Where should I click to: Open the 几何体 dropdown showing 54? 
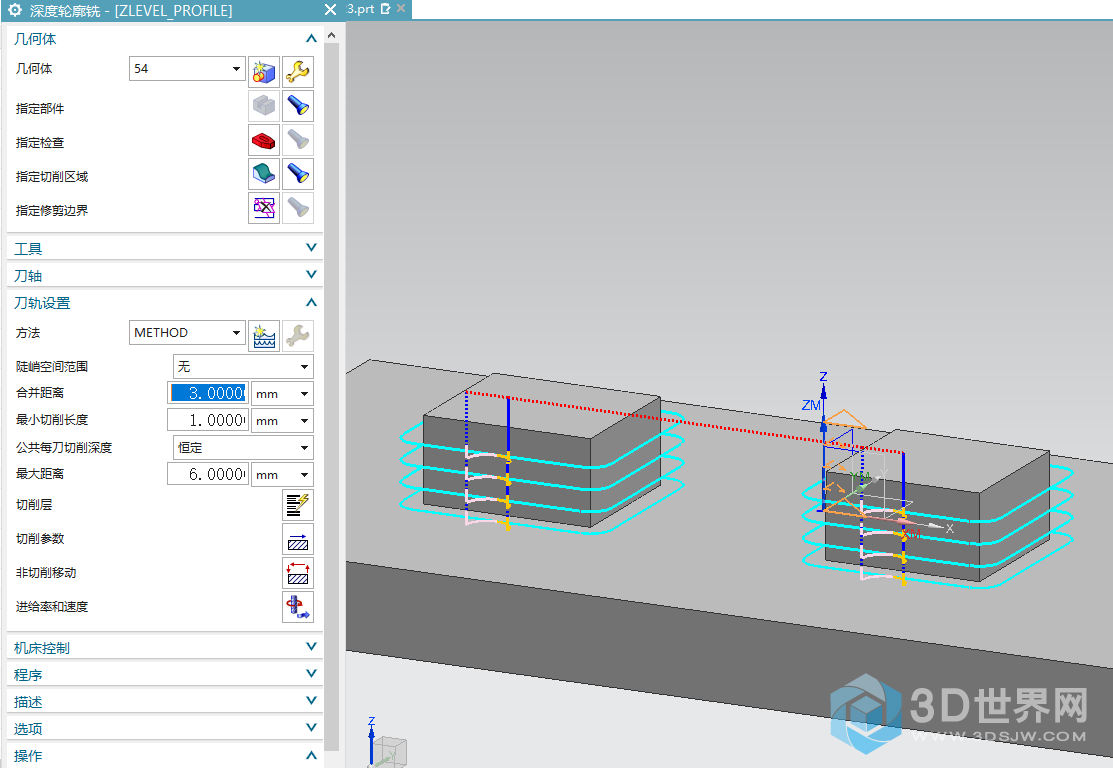[187, 69]
